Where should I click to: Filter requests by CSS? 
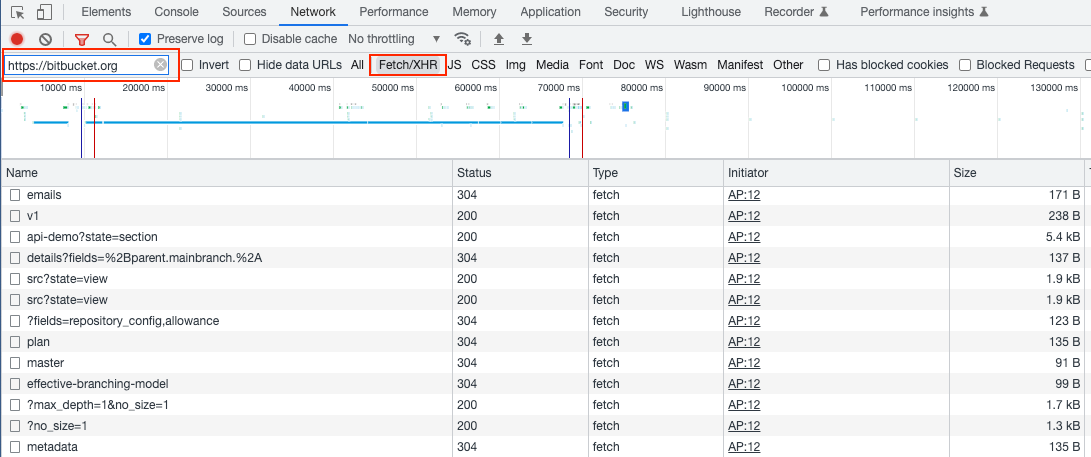[x=484, y=65]
